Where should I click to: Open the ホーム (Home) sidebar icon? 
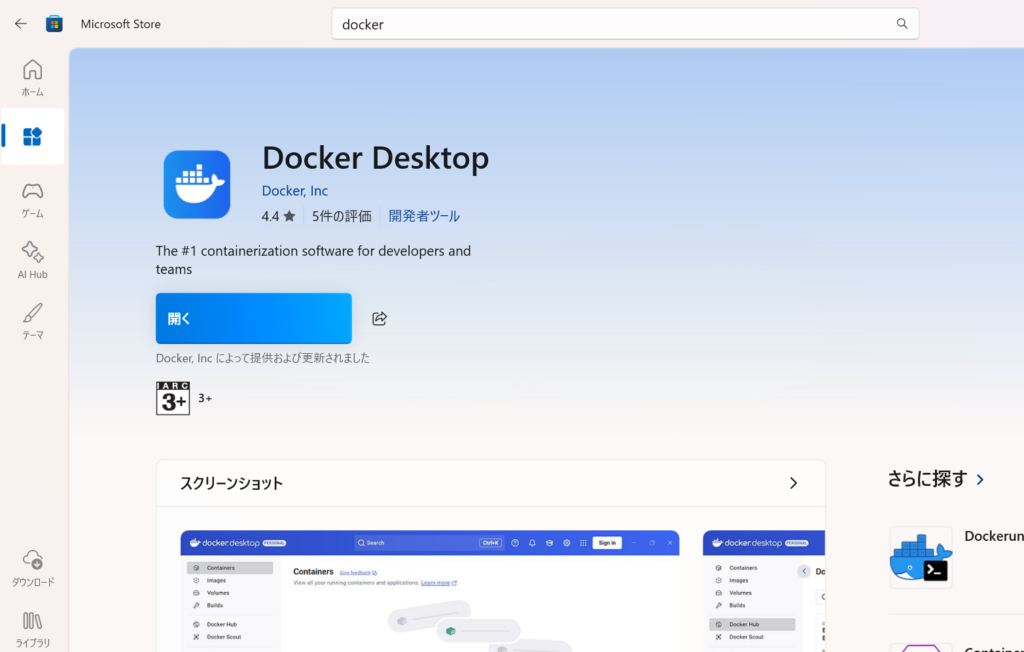33,77
